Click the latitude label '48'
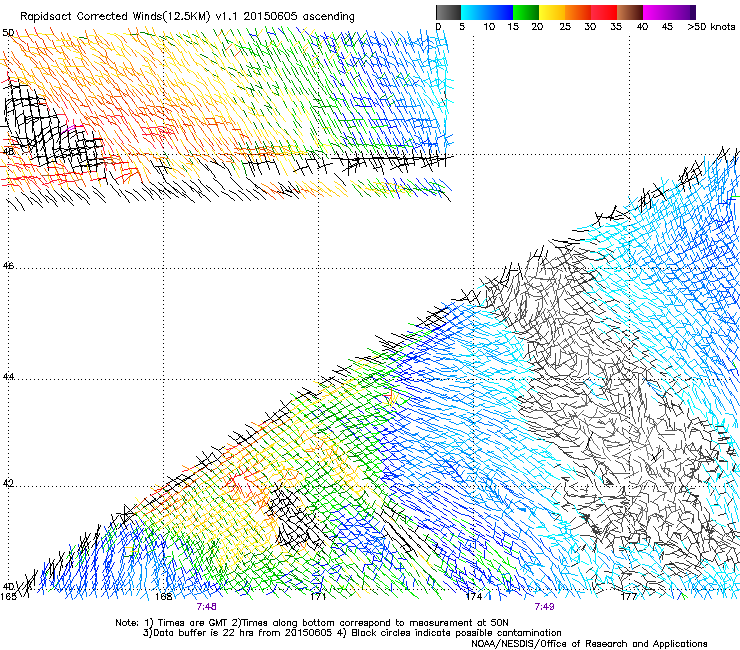Image resolution: width=740 pixels, height=650 pixels. pos(8,152)
